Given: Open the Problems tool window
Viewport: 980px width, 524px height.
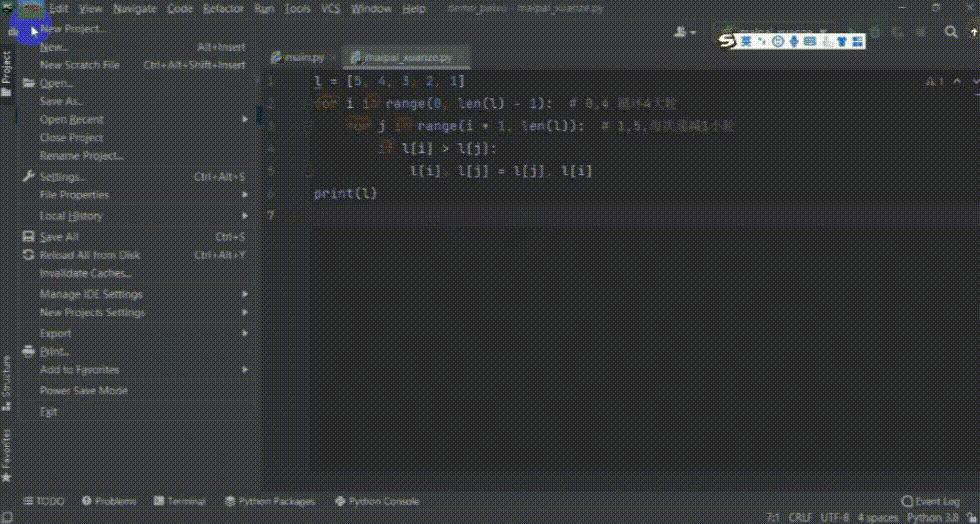Looking at the screenshot, I should pos(109,501).
